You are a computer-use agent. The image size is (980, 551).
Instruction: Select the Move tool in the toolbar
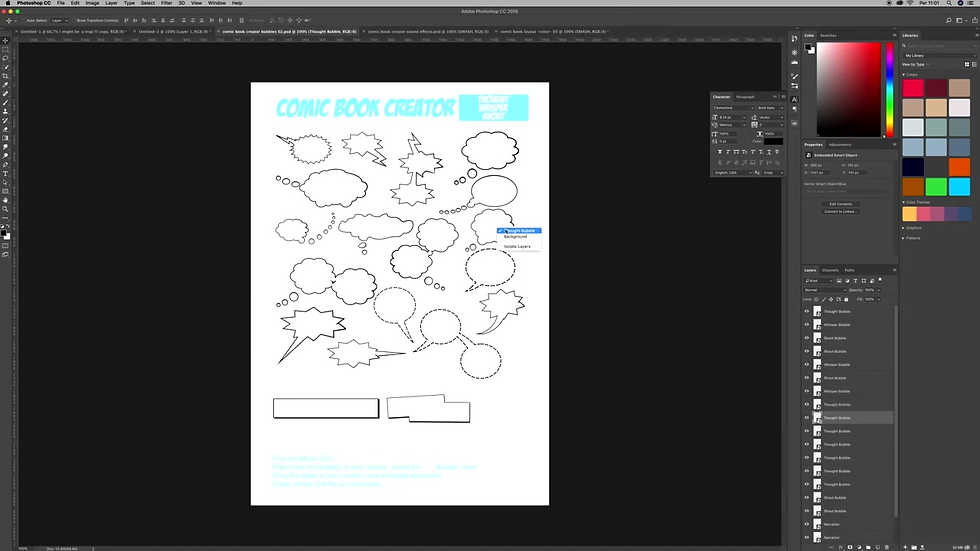[5, 40]
